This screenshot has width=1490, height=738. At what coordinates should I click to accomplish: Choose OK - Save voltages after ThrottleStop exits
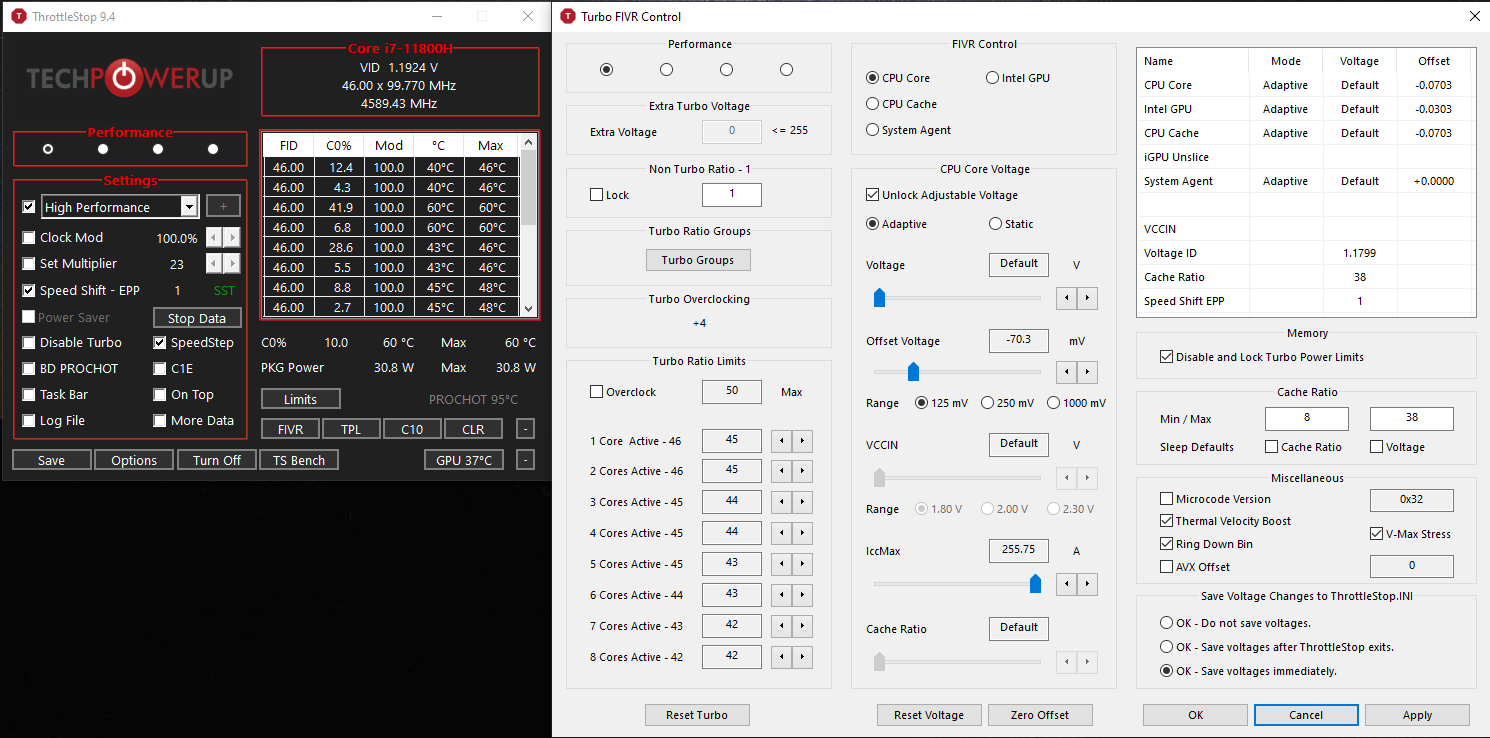pos(1166,647)
